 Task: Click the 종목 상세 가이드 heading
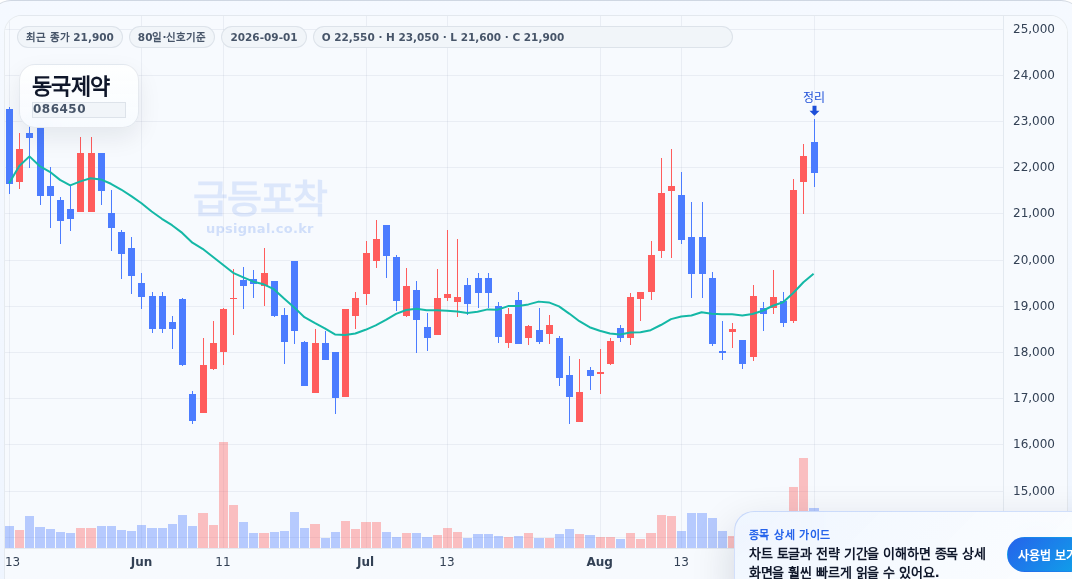(789, 534)
